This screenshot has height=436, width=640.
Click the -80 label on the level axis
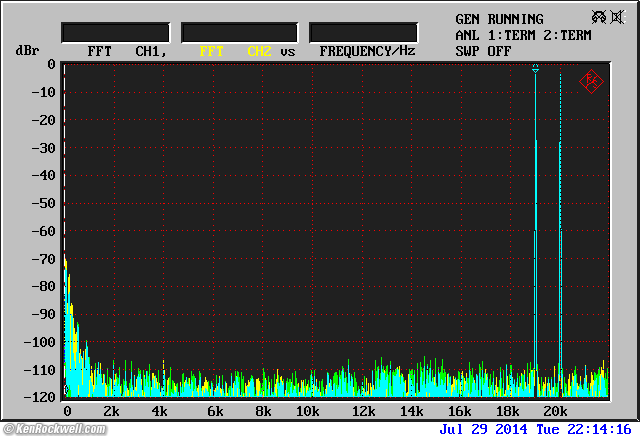coord(43,286)
